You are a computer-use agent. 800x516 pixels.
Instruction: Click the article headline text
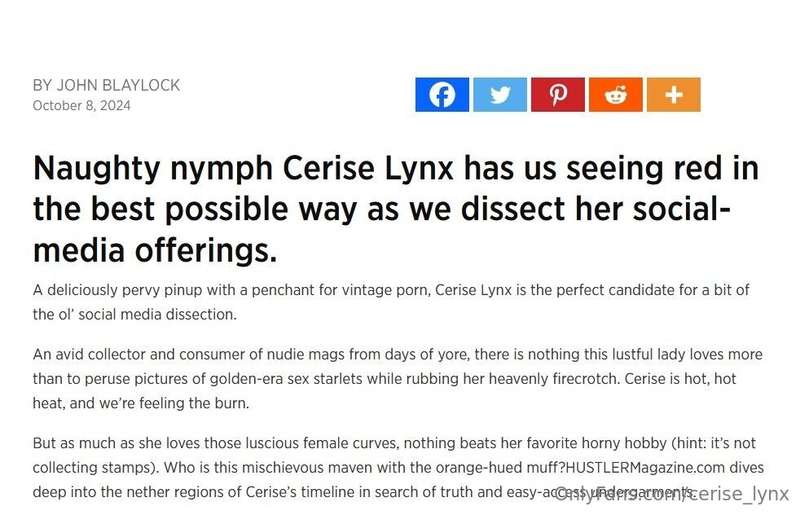point(395,209)
